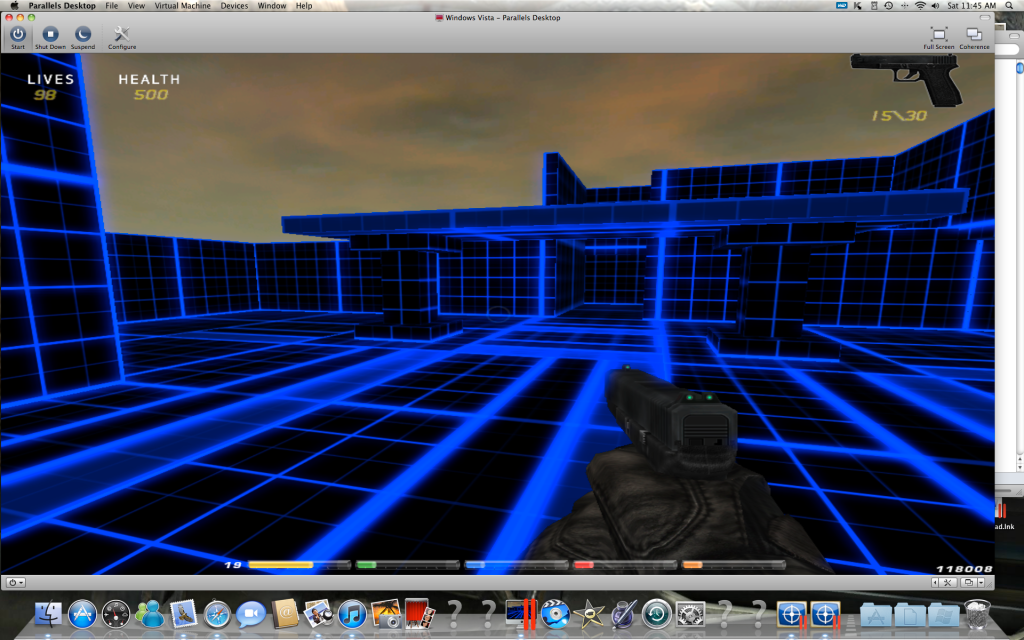Suspend the virtual machine
This screenshot has width=1024, height=640.
(83, 37)
